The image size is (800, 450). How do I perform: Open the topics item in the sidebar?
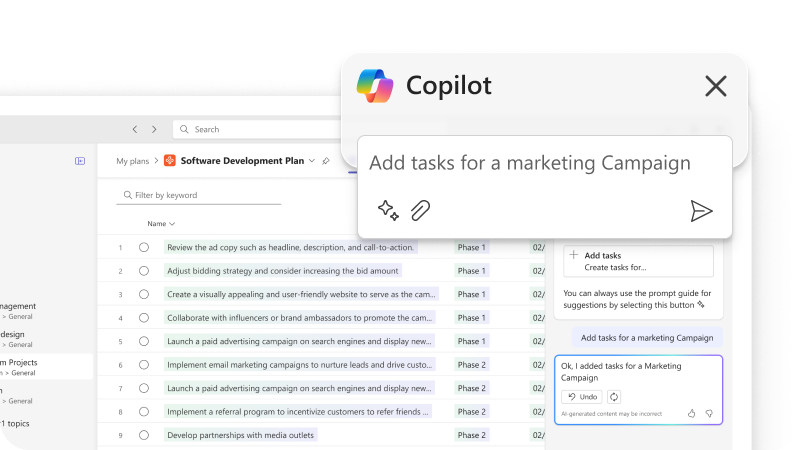15,423
